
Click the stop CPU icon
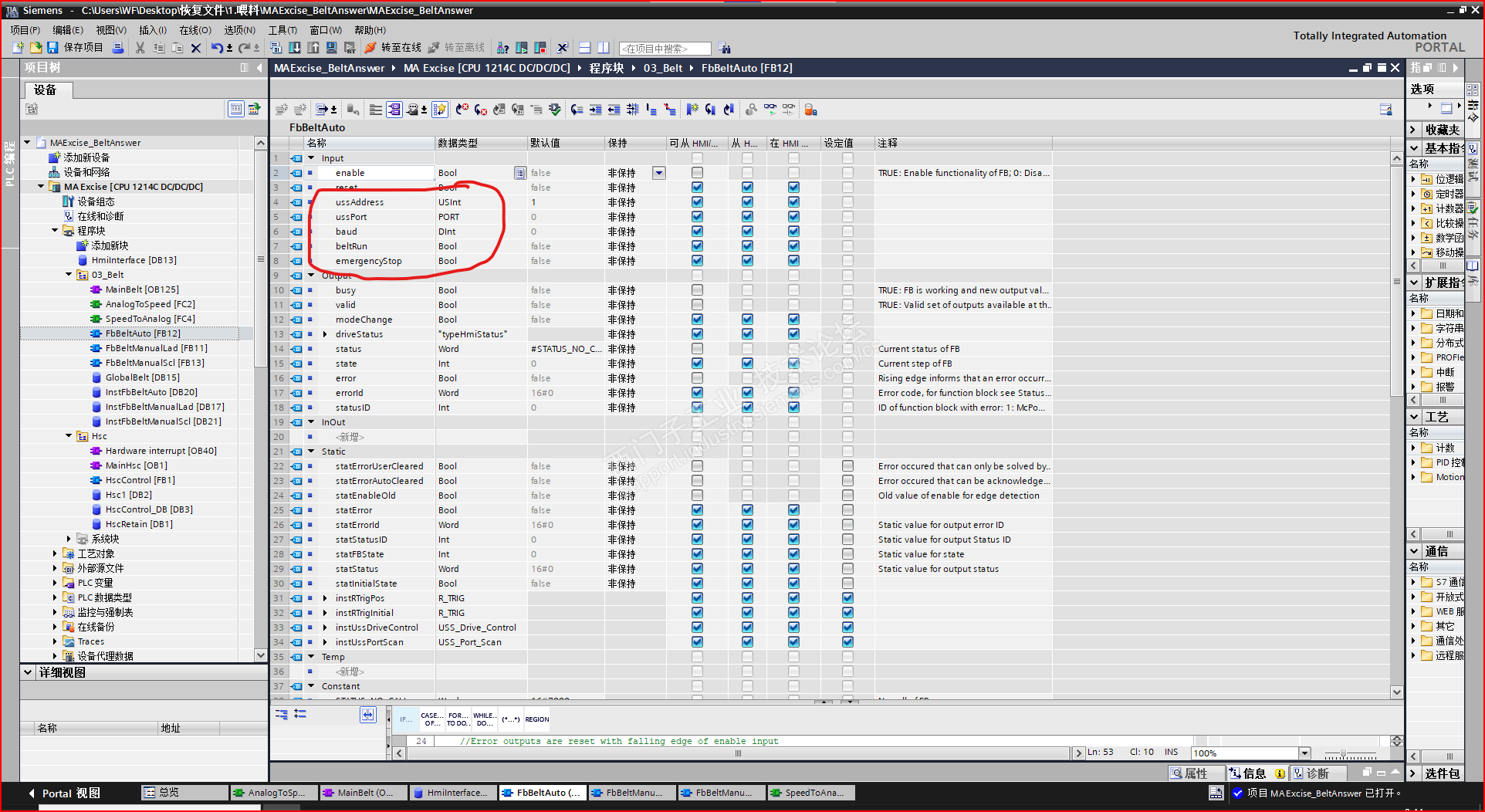point(540,48)
